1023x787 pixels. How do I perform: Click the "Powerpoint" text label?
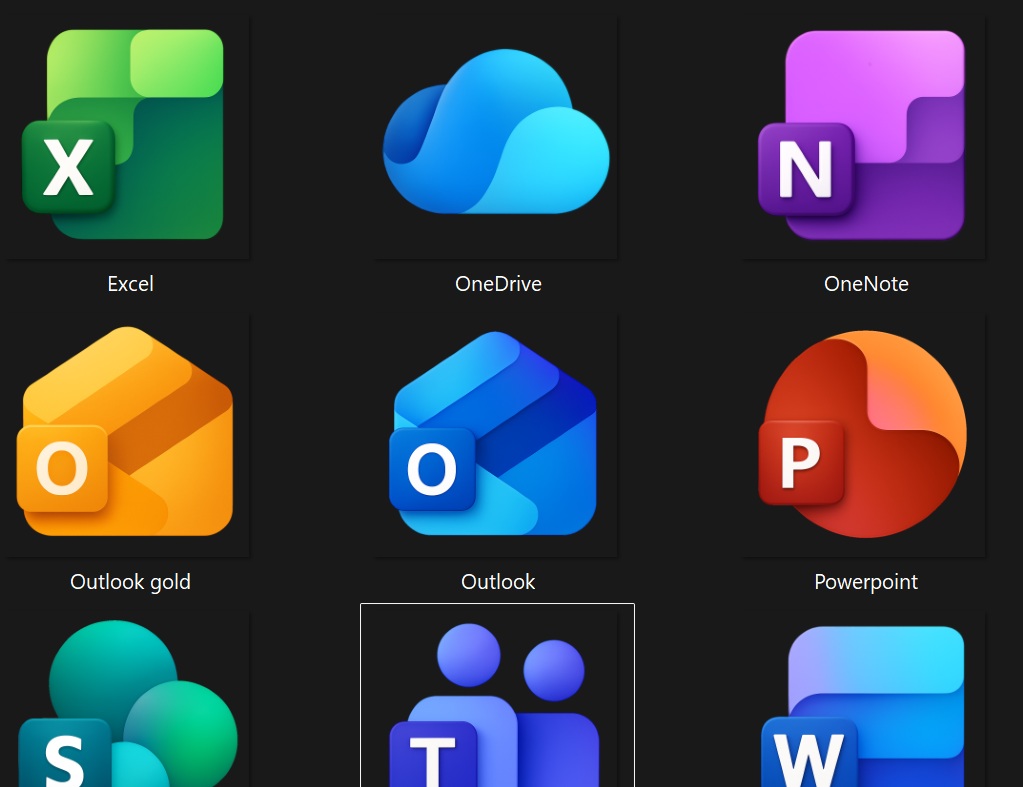(x=866, y=582)
